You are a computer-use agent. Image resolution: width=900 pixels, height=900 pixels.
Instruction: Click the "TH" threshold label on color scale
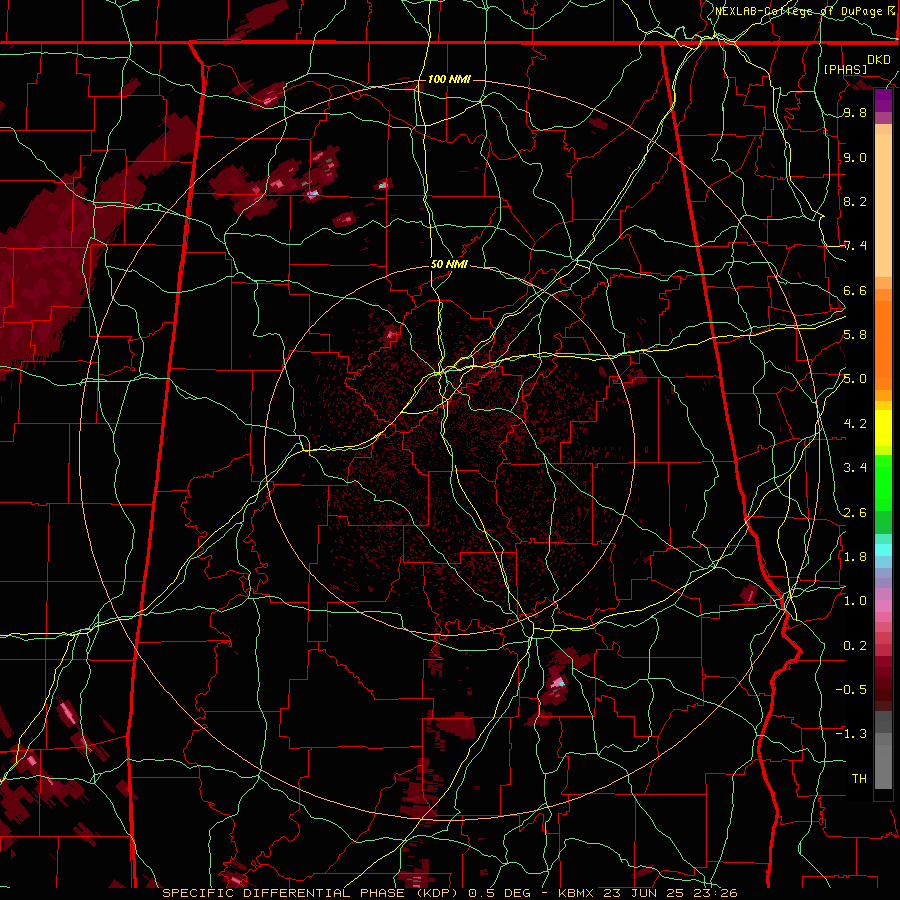pyautogui.click(x=859, y=779)
